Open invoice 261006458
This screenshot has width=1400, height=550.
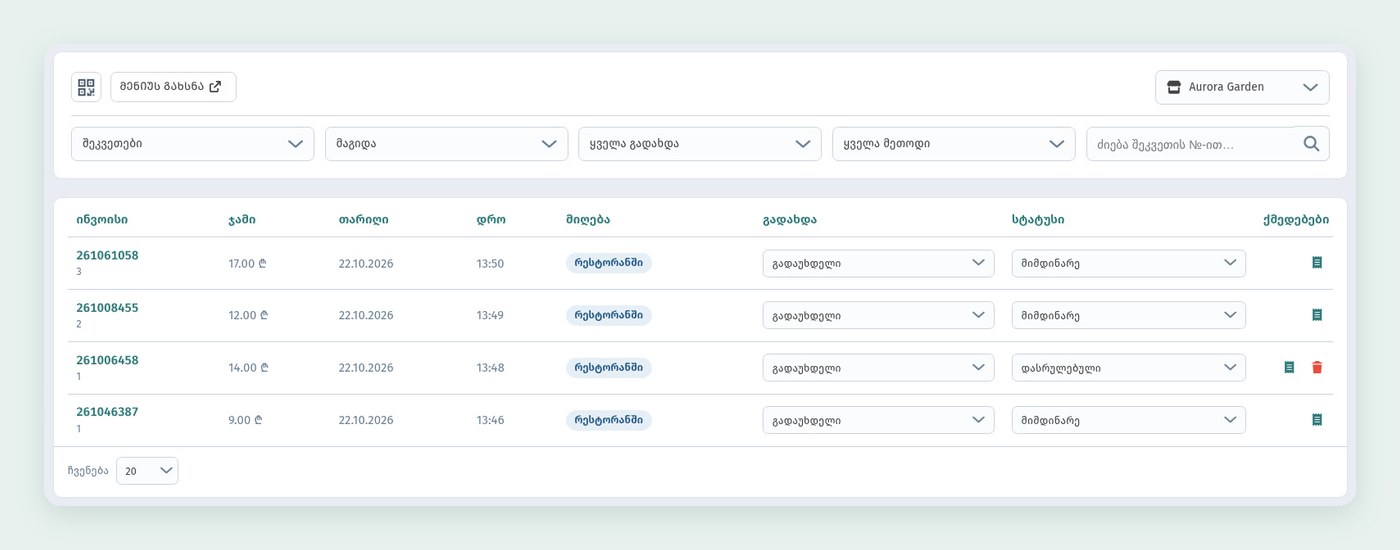[107, 360]
